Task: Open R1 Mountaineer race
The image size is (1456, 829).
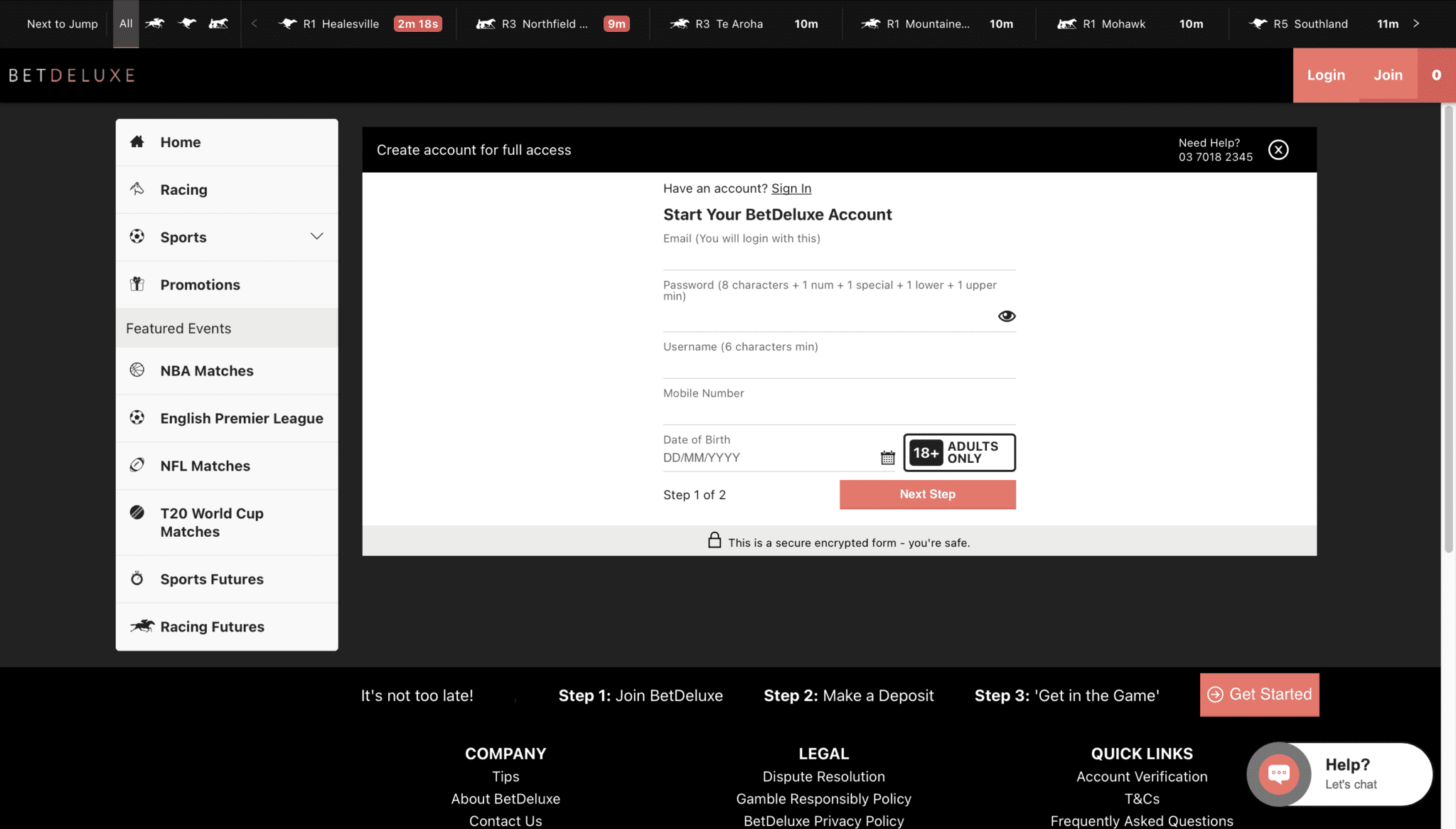Action: (x=937, y=23)
